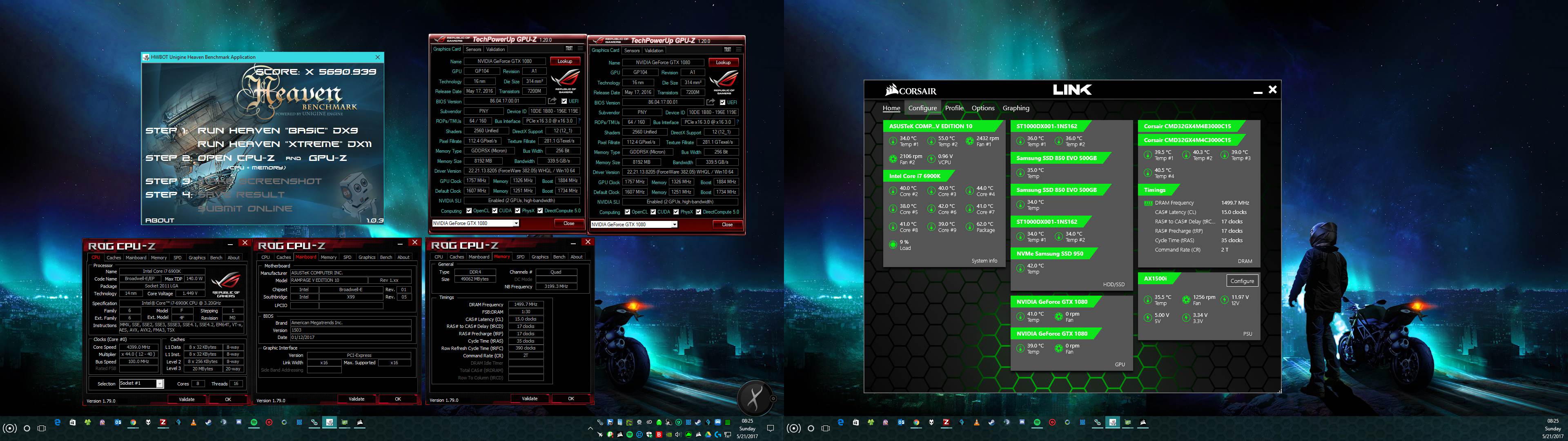Open hamburger menu icon in left GPU-Z window
This screenshot has height=441, width=1568.
click(x=581, y=49)
